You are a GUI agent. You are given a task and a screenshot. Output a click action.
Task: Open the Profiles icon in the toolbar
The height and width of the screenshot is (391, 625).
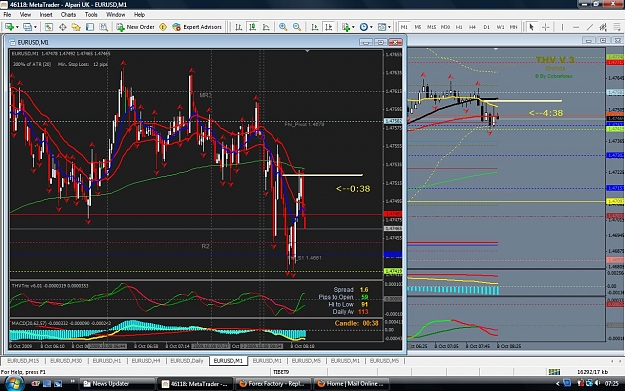click(27, 27)
